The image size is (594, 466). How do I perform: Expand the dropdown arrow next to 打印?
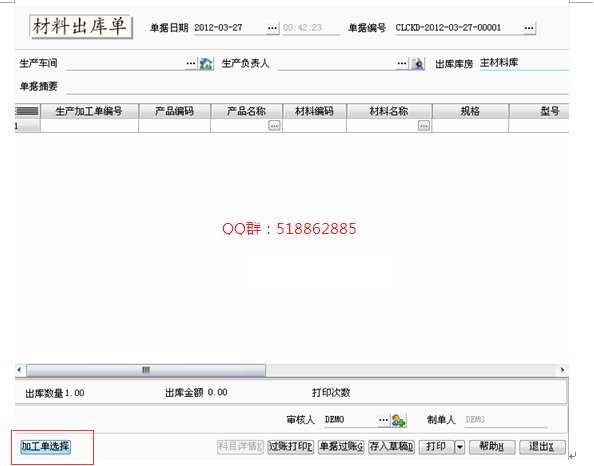click(x=460, y=447)
